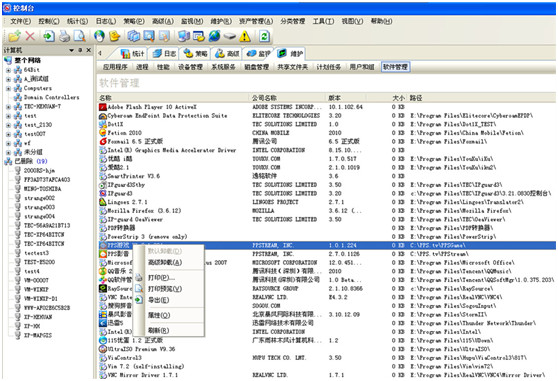Click the stacked blue windows toolbar icon
Viewport: 558px width, 381px height.
[x=134, y=36]
